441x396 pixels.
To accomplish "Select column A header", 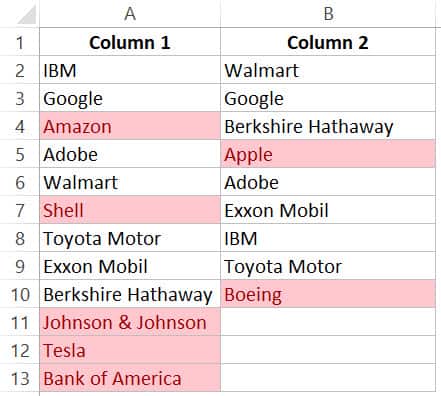I will (130, 14).
